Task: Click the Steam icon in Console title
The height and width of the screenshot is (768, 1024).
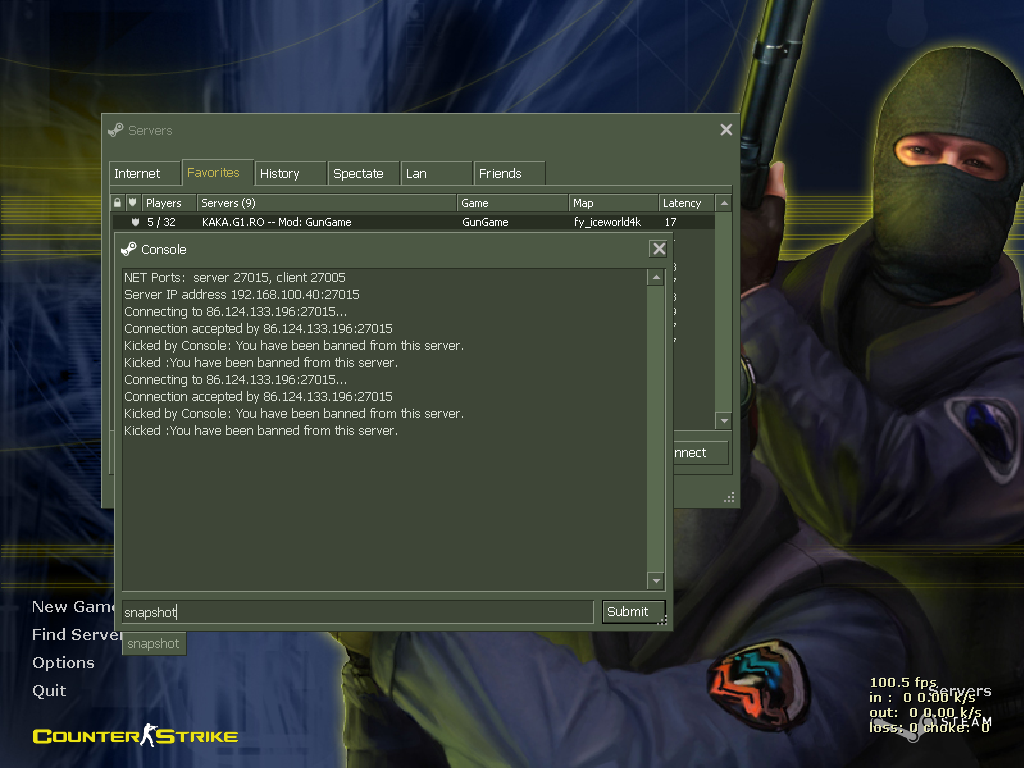Action: tap(129, 249)
